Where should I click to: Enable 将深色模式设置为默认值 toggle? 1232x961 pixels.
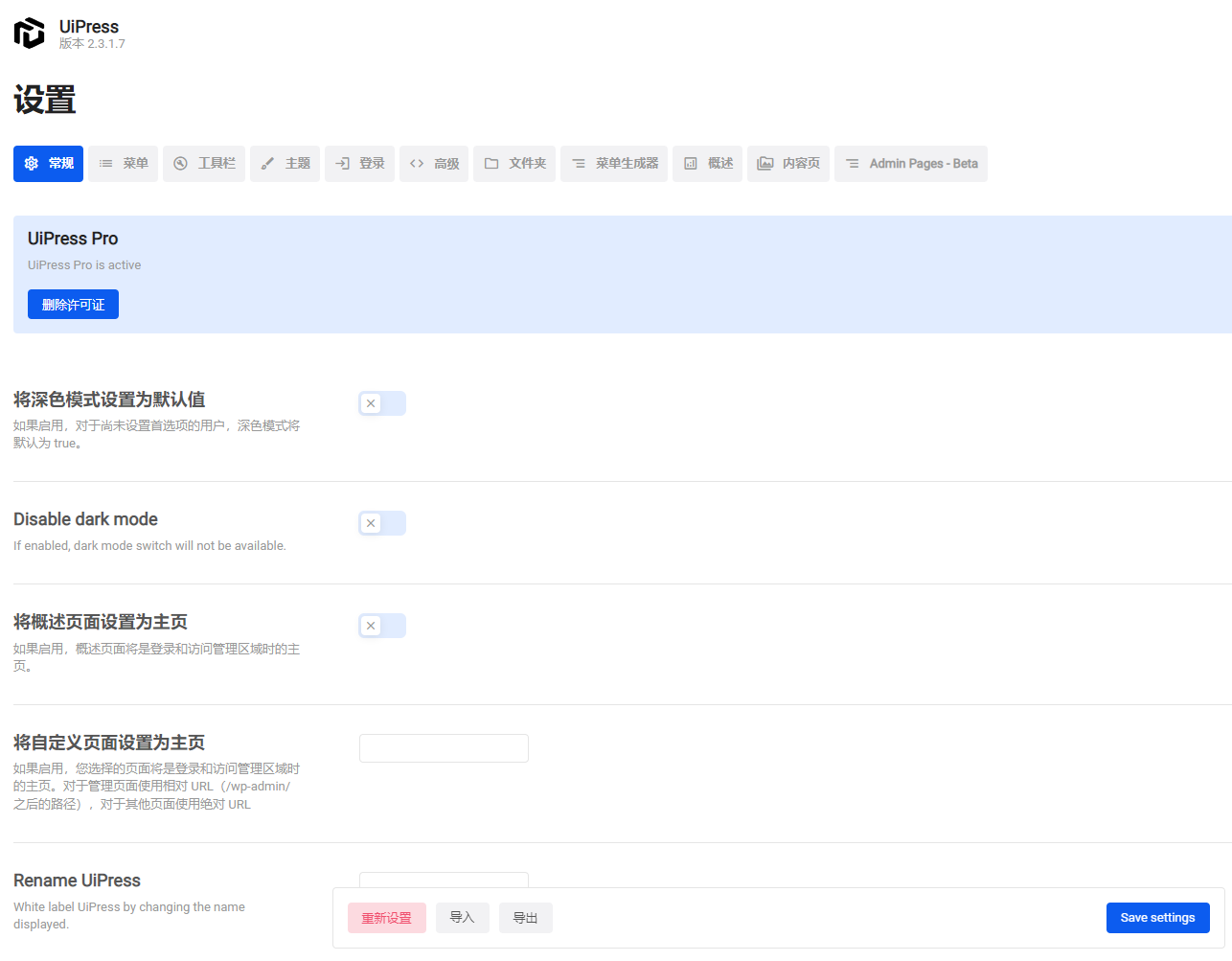[x=382, y=403]
